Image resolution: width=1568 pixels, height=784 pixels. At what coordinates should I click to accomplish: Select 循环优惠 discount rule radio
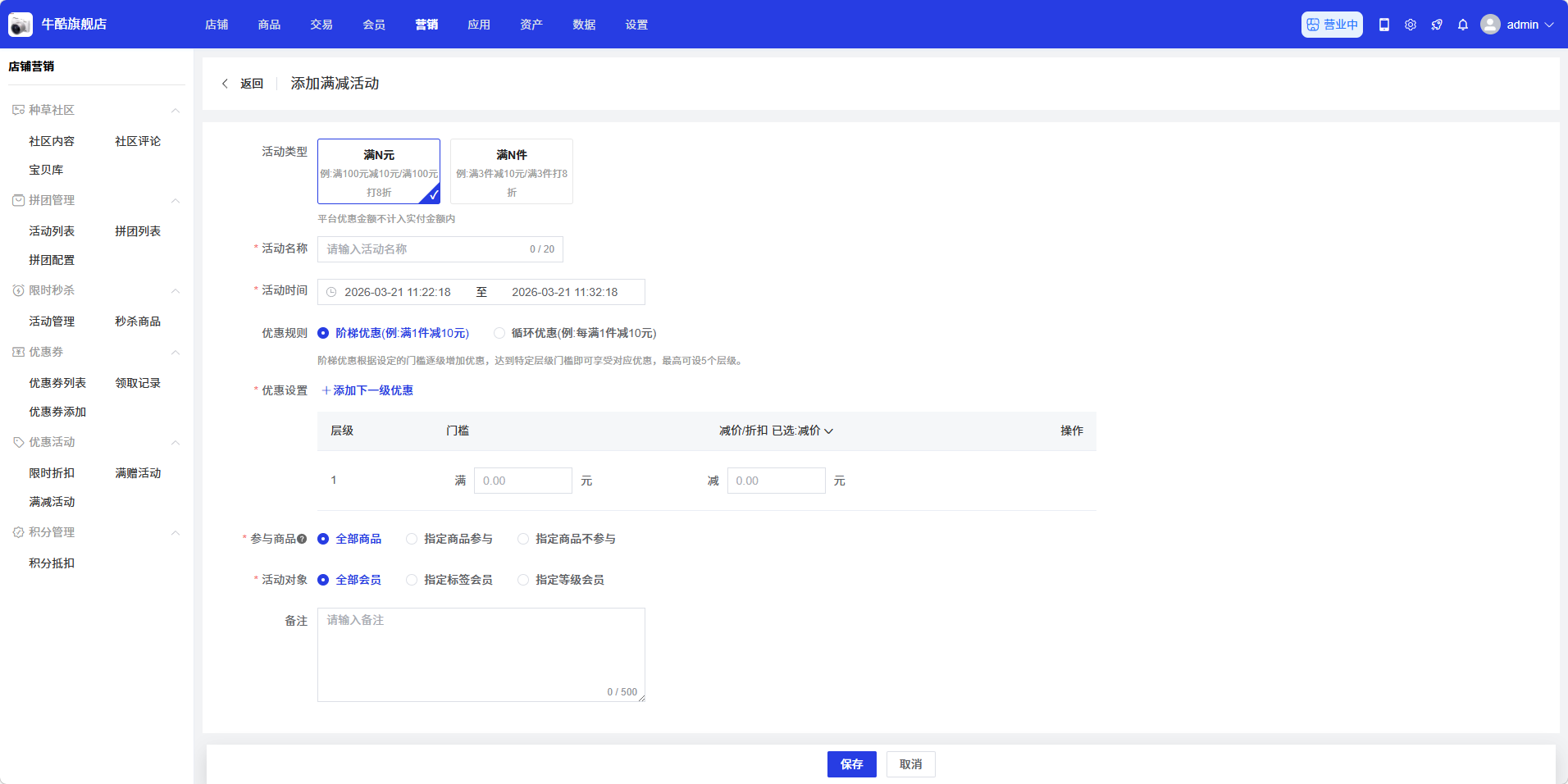(499, 333)
